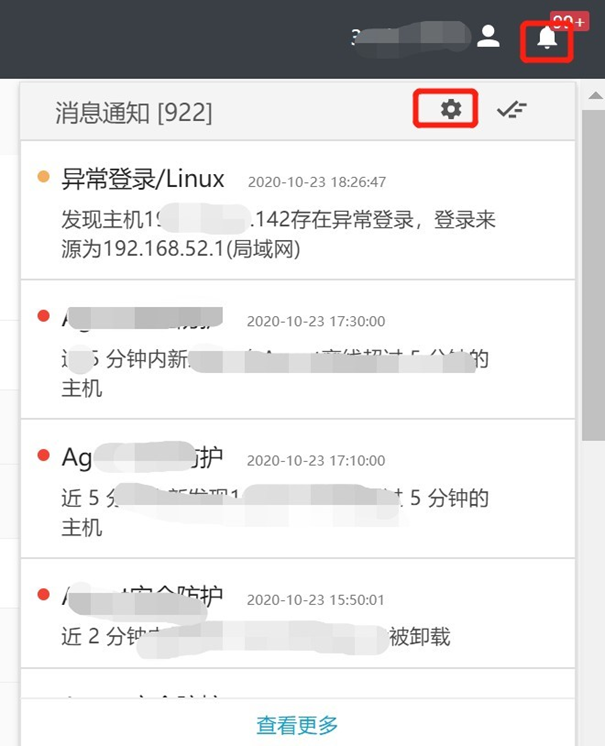The width and height of the screenshot is (605, 746).
Task: Open the alert ending with 被卸载
Action: 298,614
